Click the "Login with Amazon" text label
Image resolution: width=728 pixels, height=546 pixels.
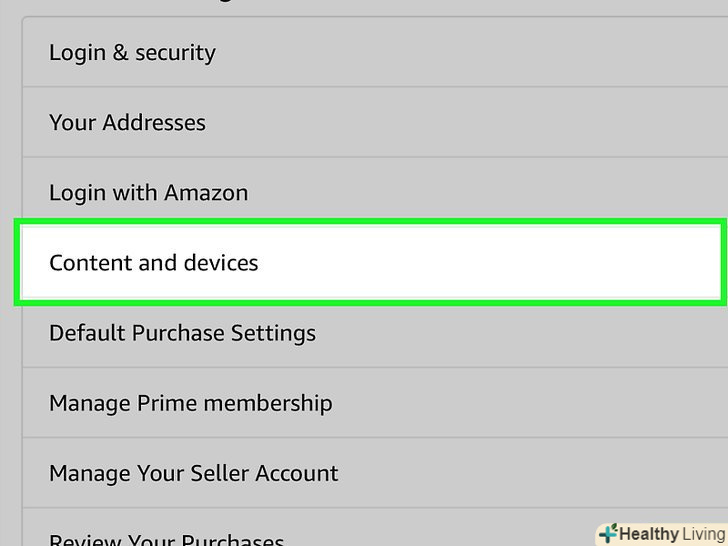tap(148, 193)
